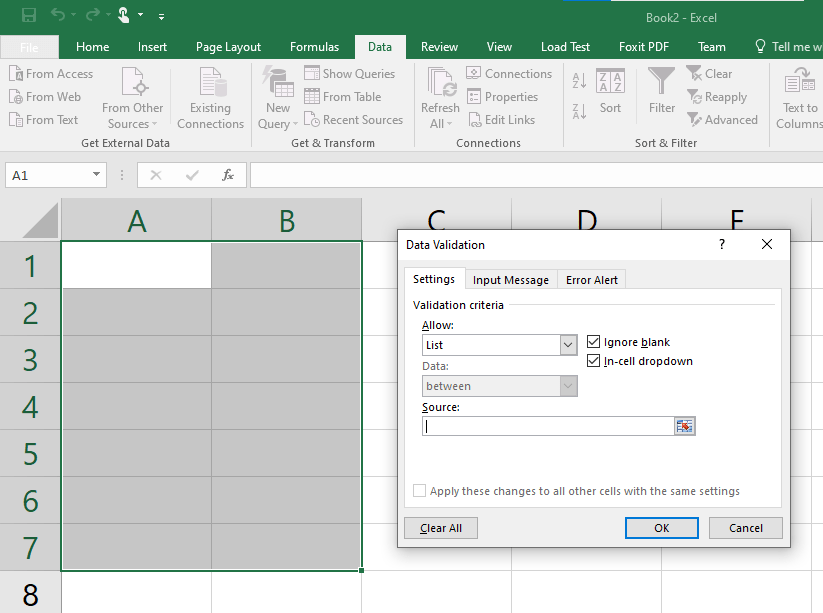This screenshot has height=613, width=823.
Task: Select column B header
Action: tap(287, 220)
